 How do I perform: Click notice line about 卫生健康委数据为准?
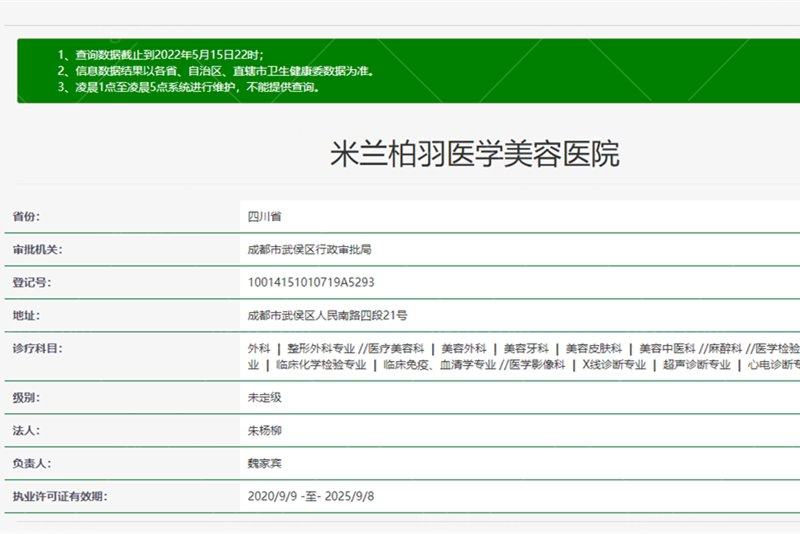[x=216, y=71]
